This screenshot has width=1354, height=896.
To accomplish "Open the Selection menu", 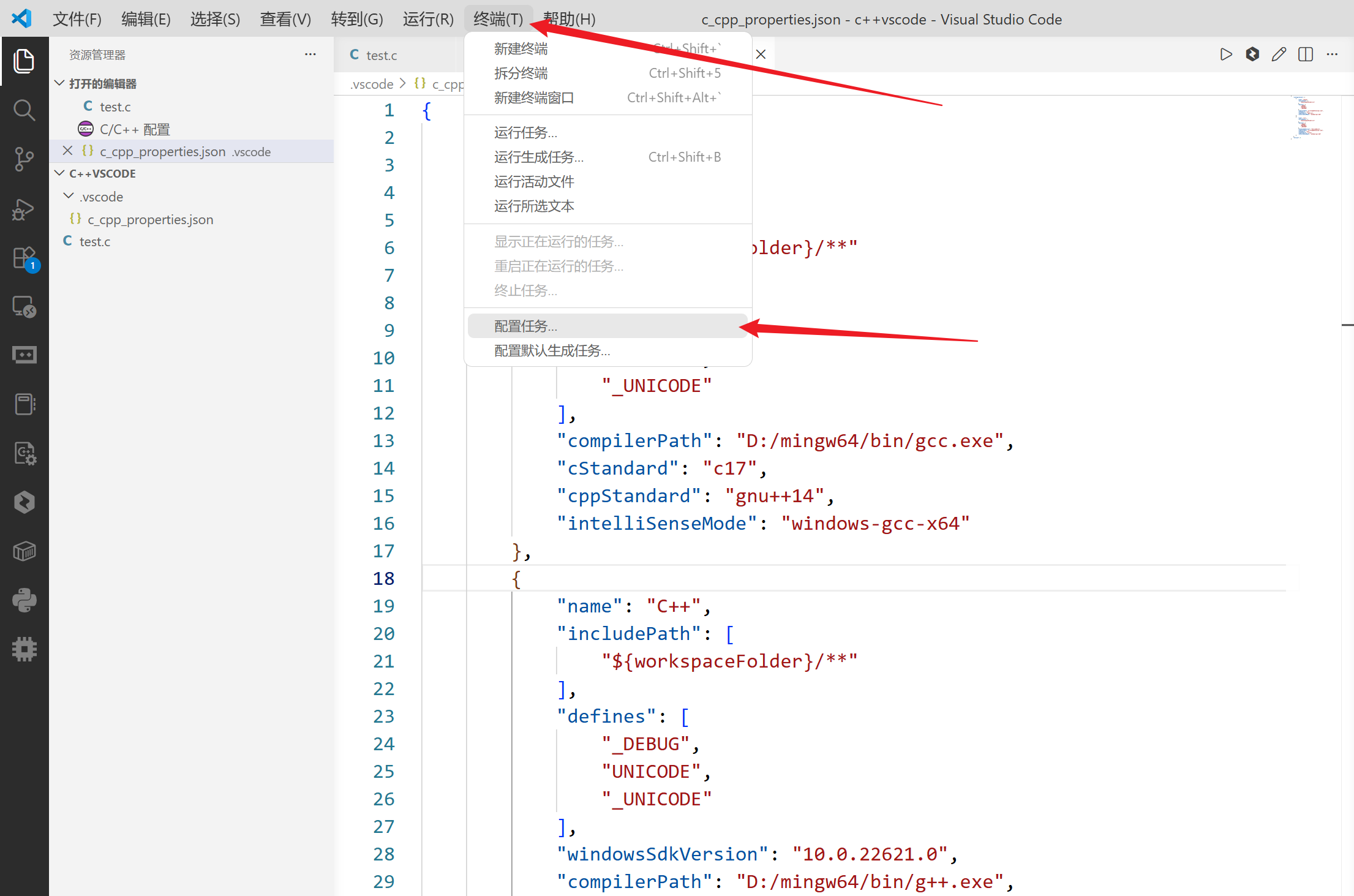I will click(x=215, y=19).
